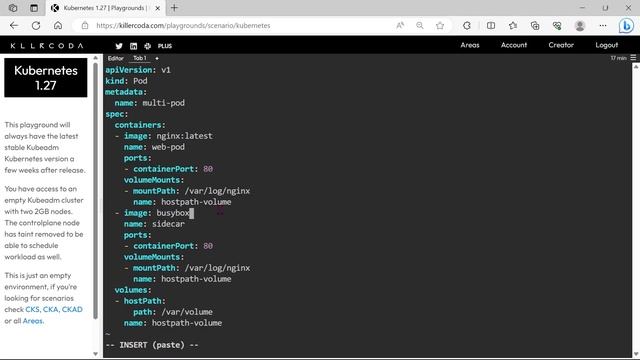Open the favorites list icon

pyautogui.click(x=513, y=25)
